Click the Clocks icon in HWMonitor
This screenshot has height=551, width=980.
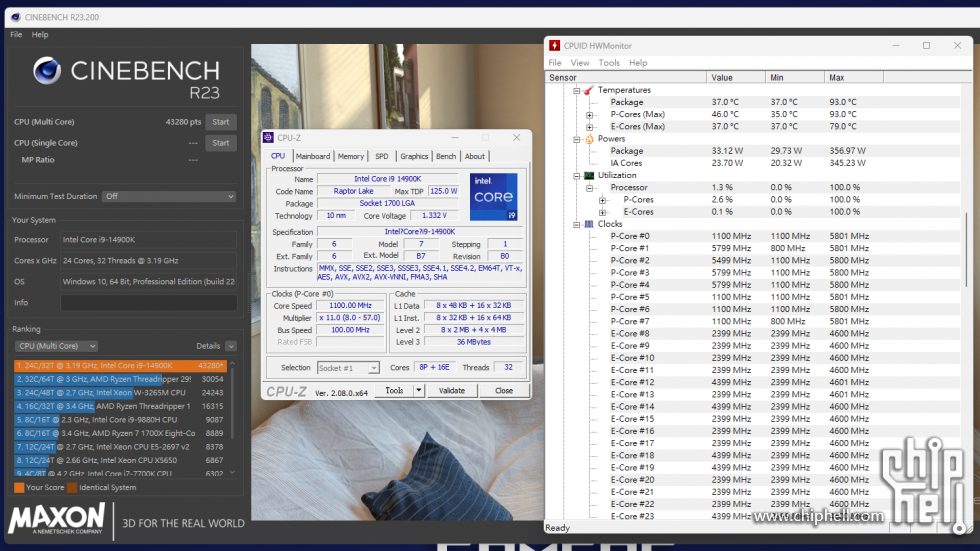pos(589,224)
